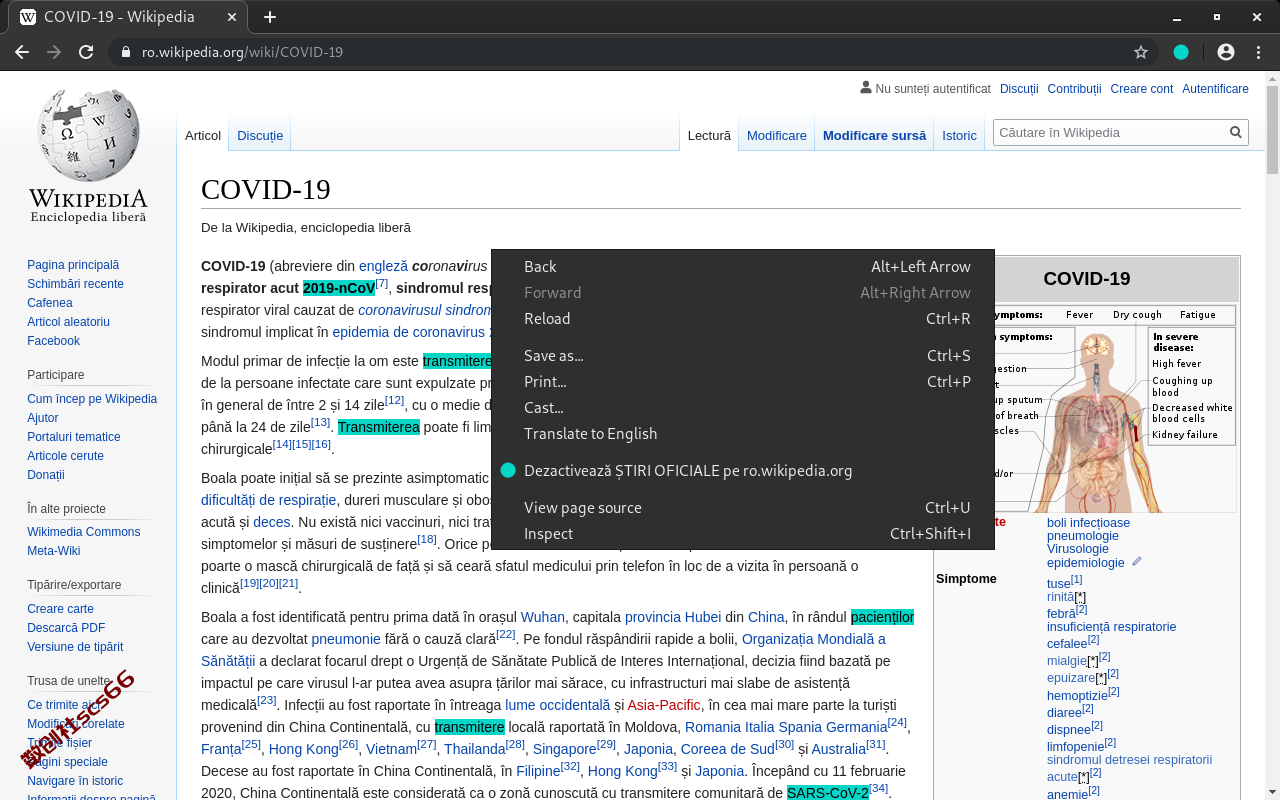Click the padlock site info icon
1280x800 pixels.
point(125,52)
